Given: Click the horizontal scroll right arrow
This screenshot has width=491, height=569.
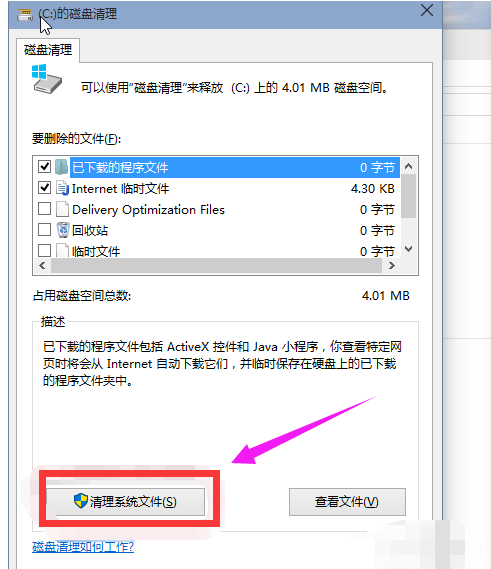Looking at the screenshot, I should (x=392, y=266).
